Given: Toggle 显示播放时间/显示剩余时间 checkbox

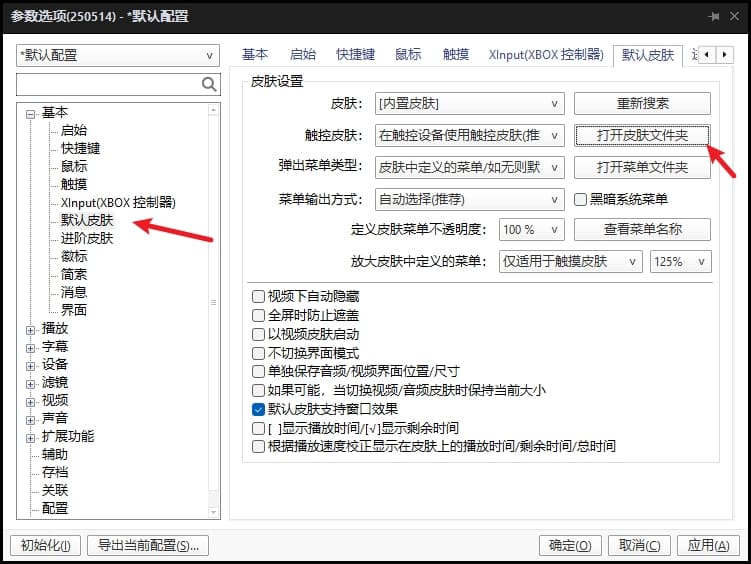Looking at the screenshot, I should coord(258,428).
